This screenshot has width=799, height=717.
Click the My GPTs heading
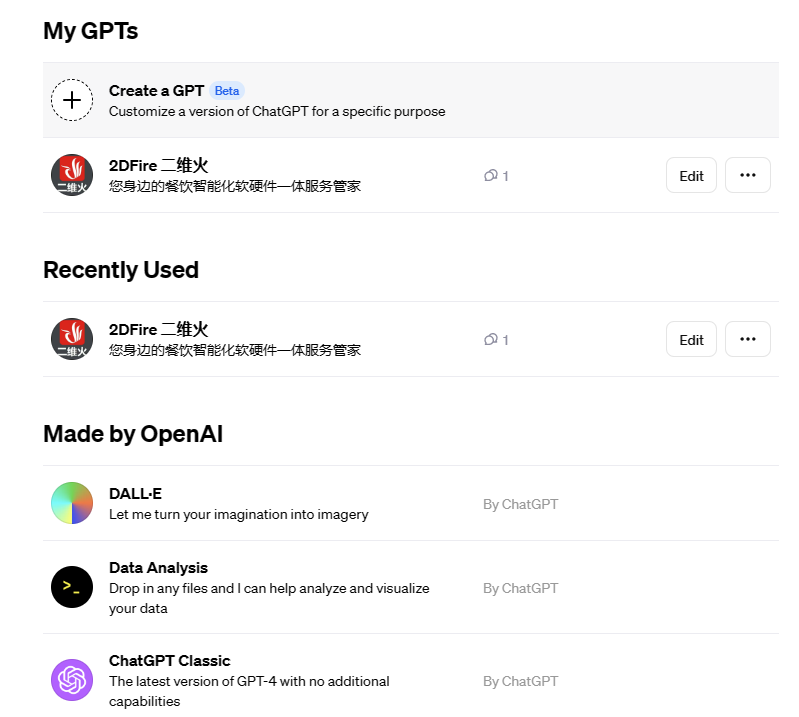pyautogui.click(x=91, y=31)
